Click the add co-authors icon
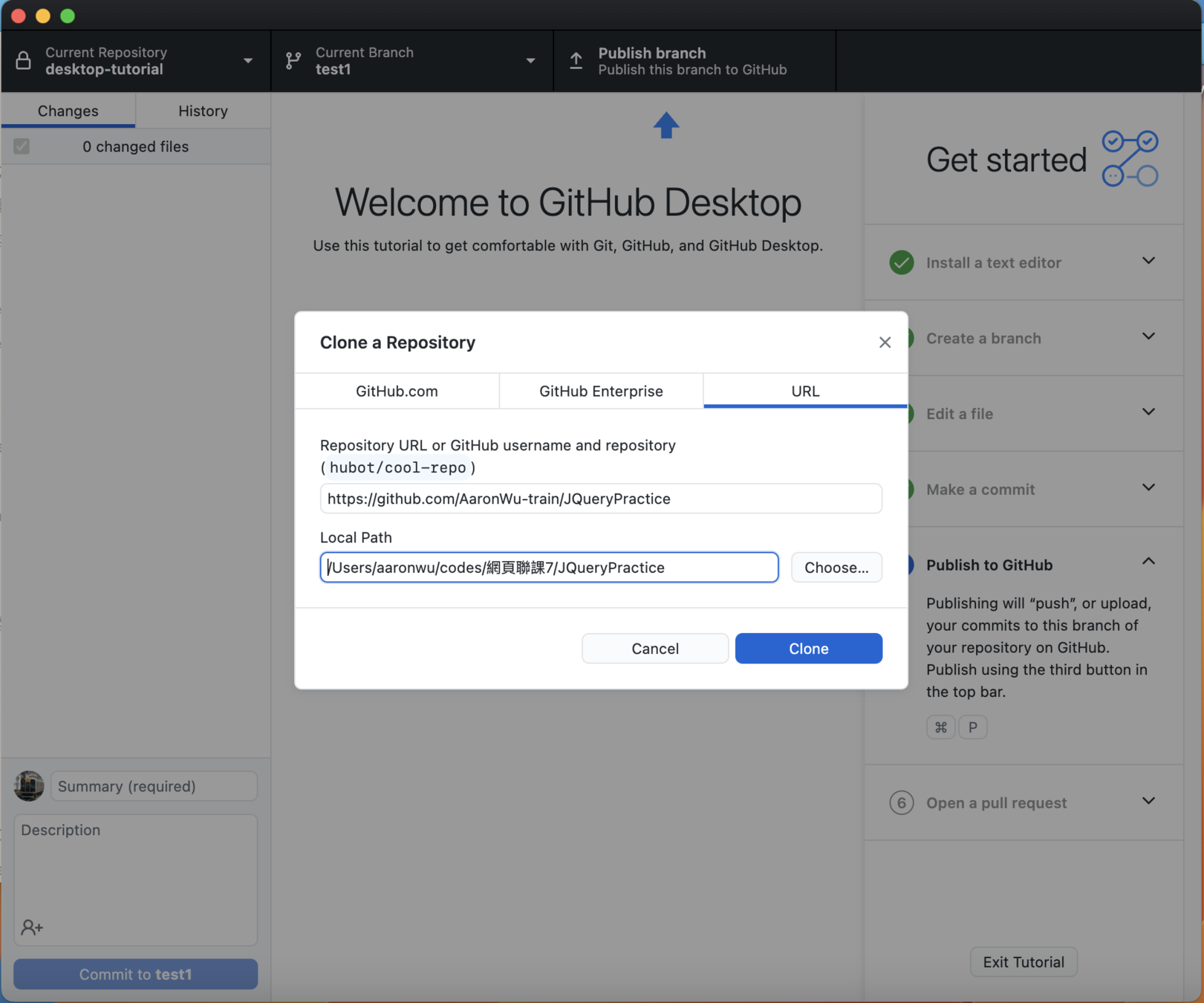Image resolution: width=1204 pixels, height=1003 pixels. coord(32,927)
